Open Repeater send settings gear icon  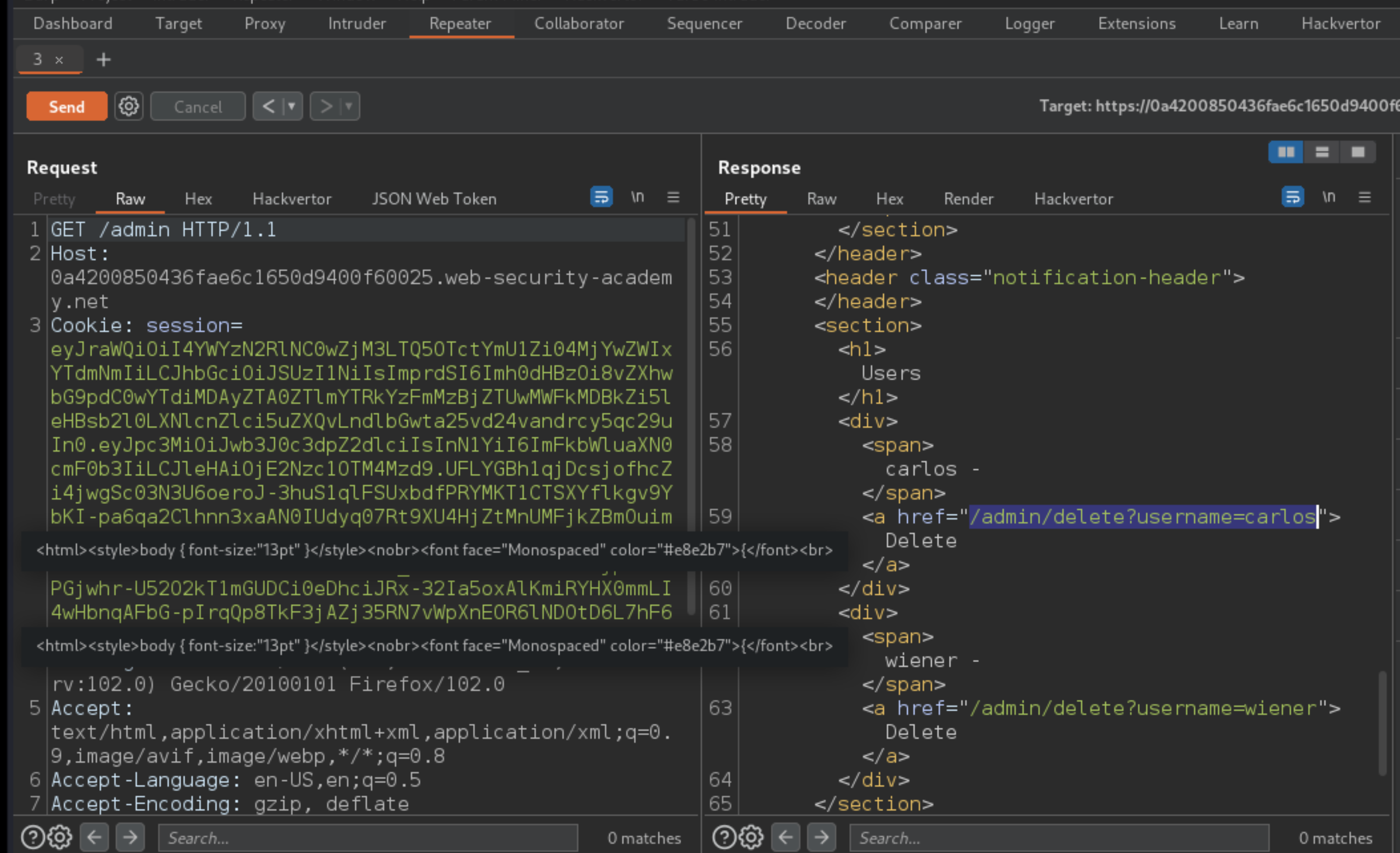[x=128, y=106]
